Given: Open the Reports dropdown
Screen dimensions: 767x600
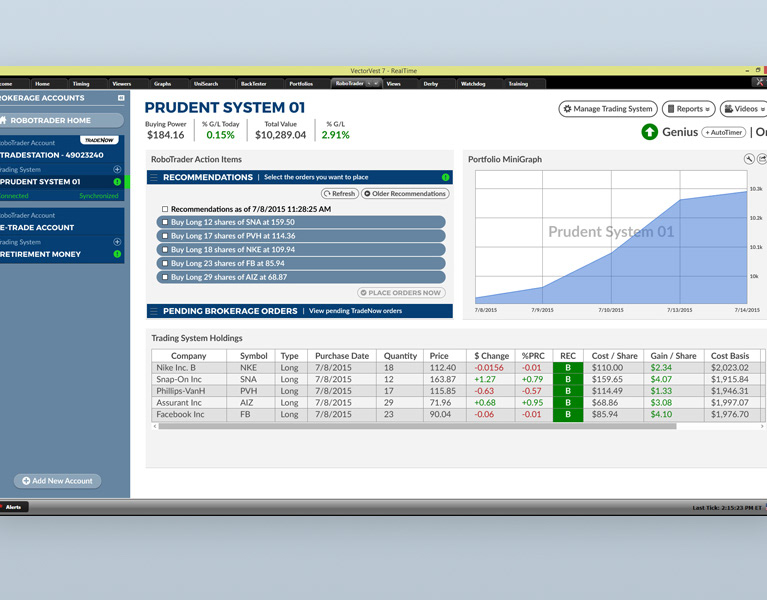Looking at the screenshot, I should (x=689, y=109).
